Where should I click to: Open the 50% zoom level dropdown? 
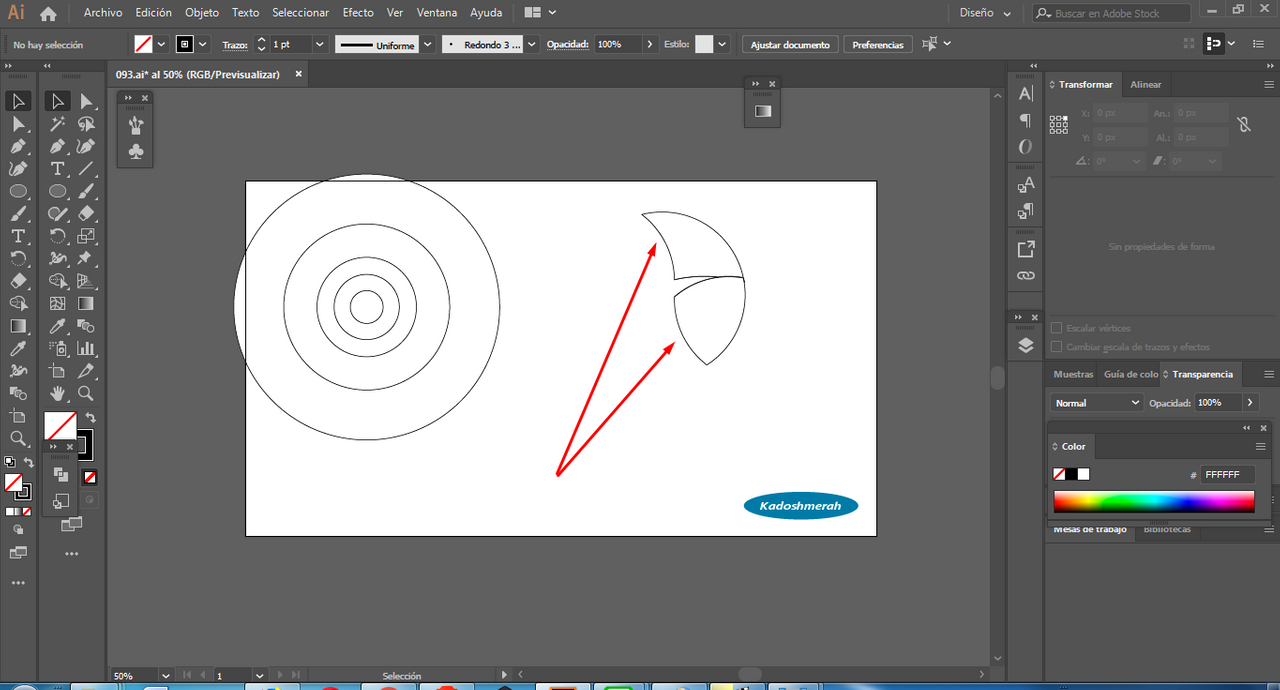pos(164,676)
